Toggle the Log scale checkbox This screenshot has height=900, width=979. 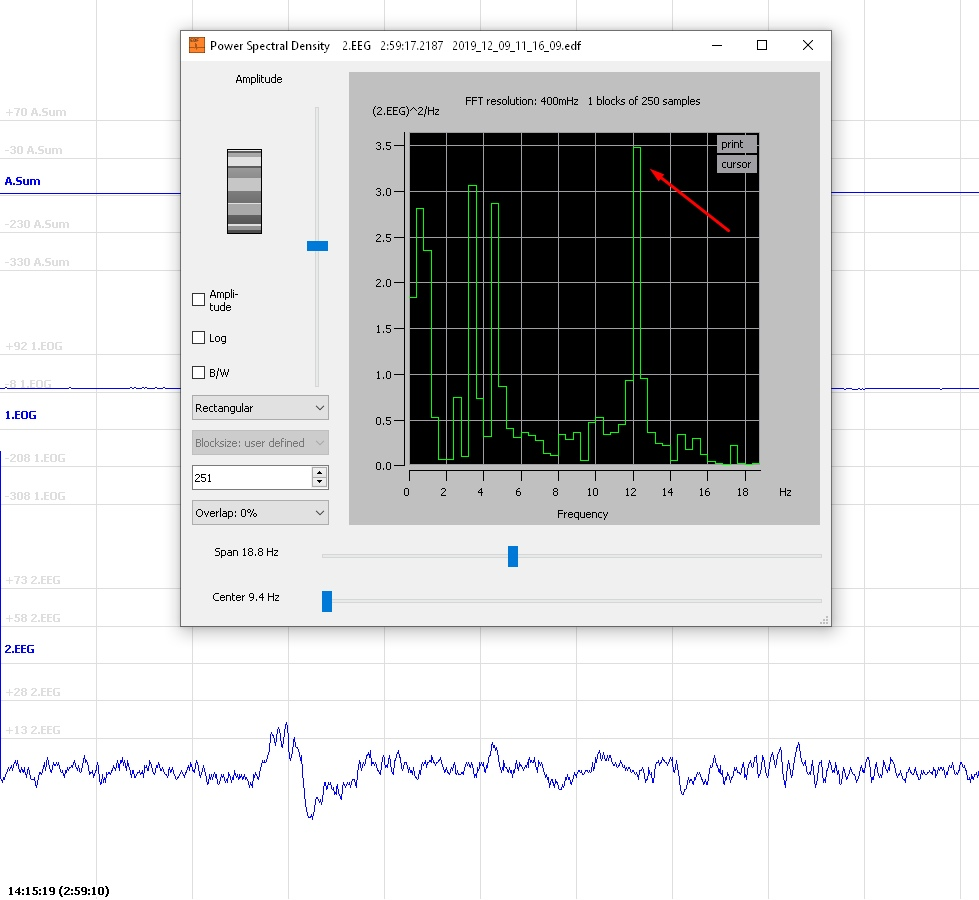[x=199, y=338]
